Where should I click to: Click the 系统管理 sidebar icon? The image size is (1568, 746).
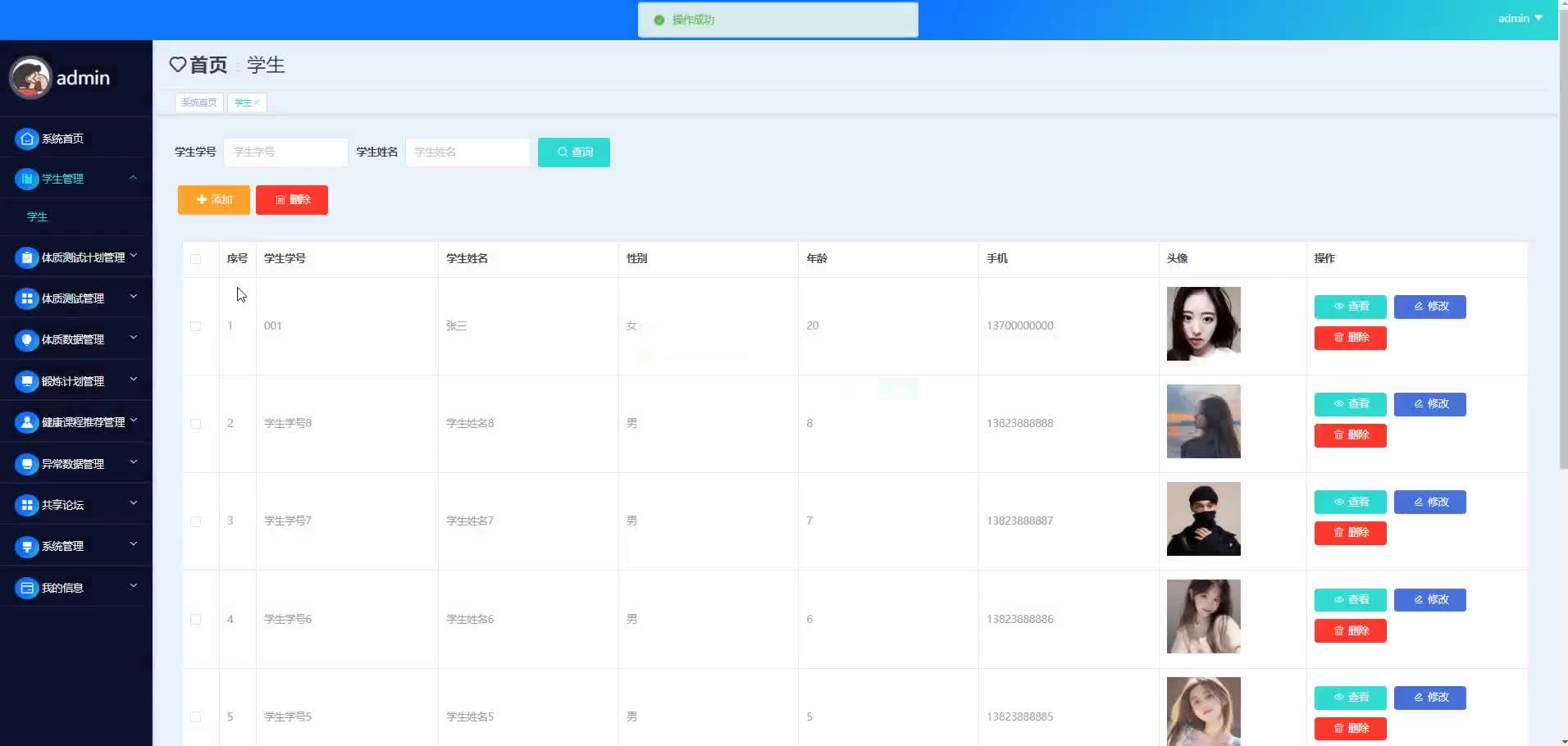click(x=27, y=546)
